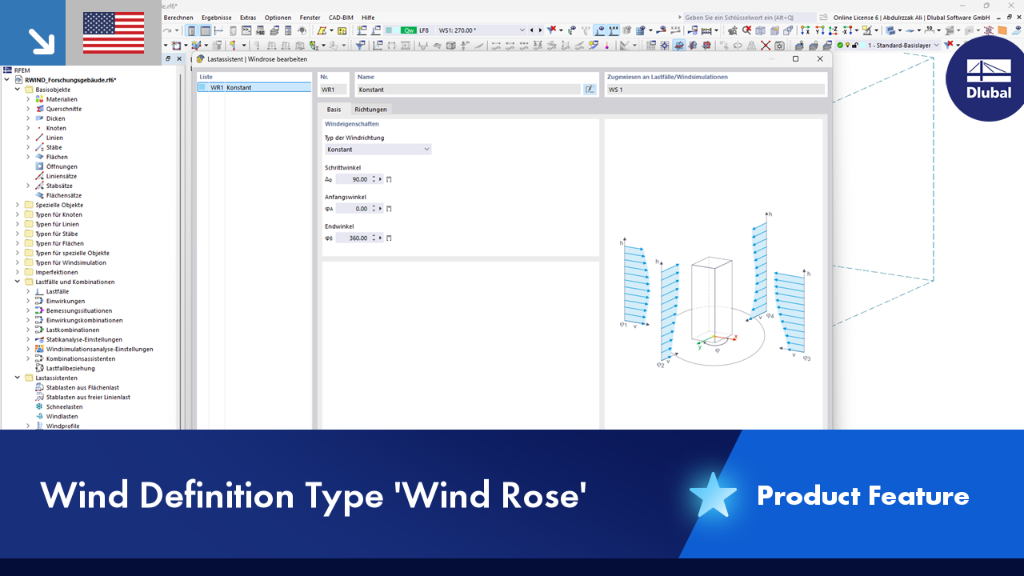Screen dimensions: 1024x576
Task: Select Stablasten aus Flächenlast tree item
Action: pos(82,387)
